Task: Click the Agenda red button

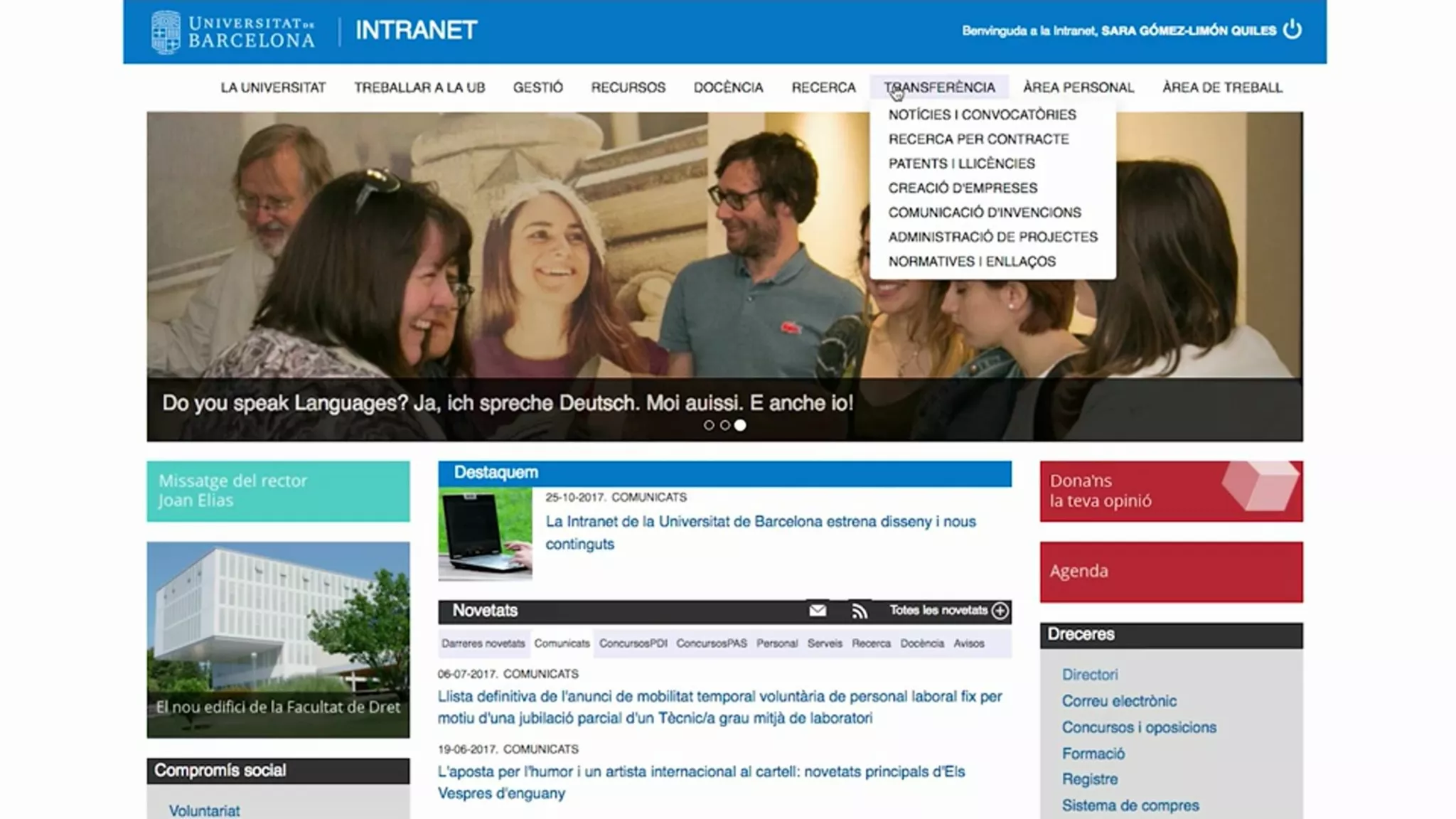Action: (x=1171, y=572)
